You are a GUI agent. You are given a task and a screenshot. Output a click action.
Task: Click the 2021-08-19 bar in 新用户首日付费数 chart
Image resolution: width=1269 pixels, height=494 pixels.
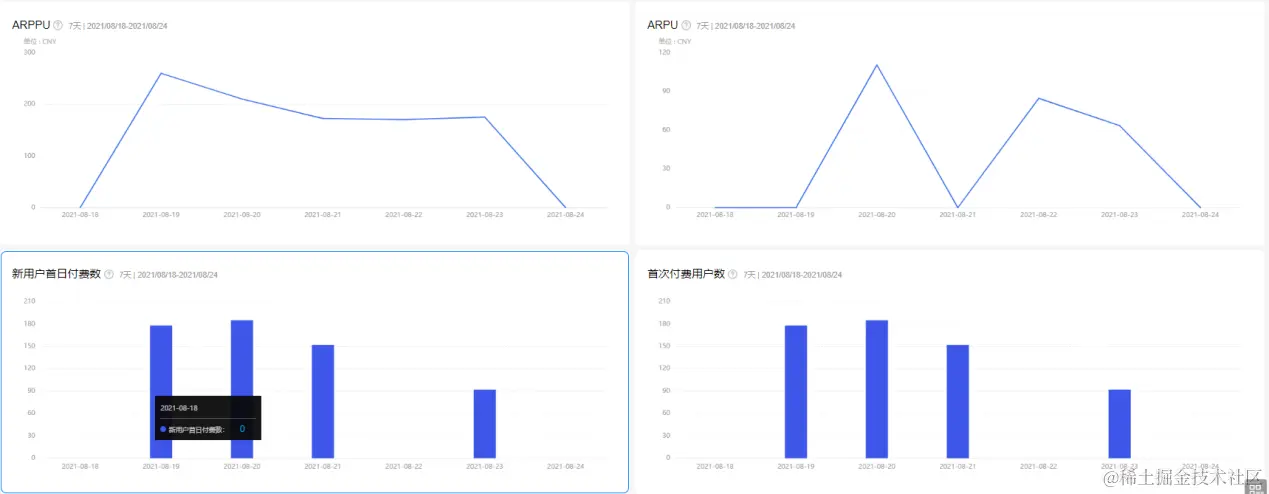click(x=161, y=391)
